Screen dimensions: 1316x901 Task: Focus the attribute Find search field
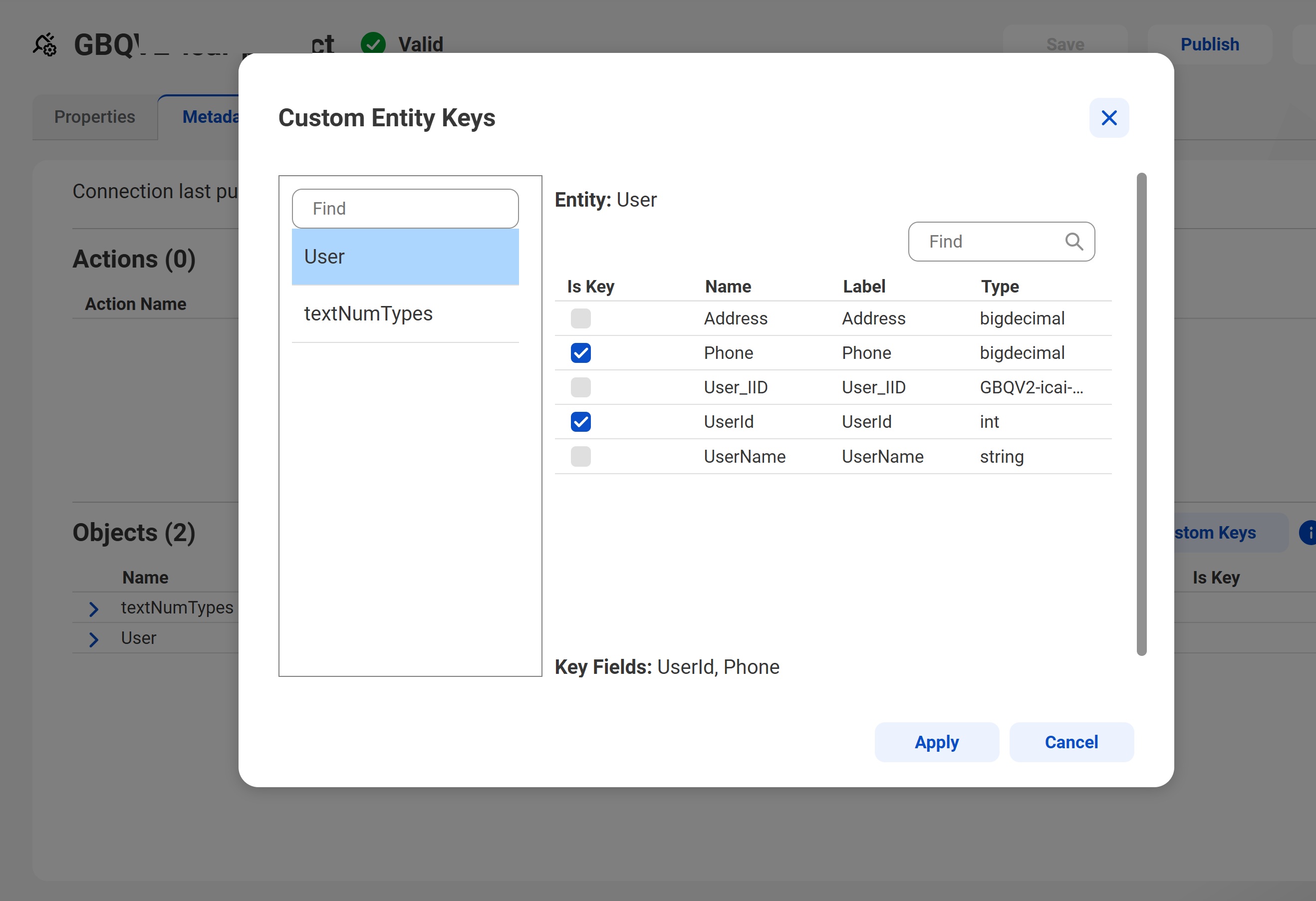tap(1001, 241)
